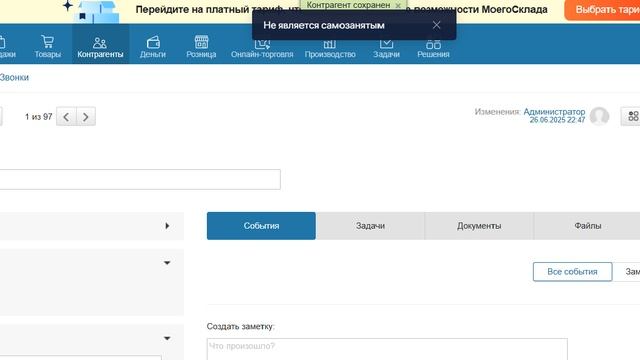This screenshot has width=640, height=360.
Task: Switch to the Документы tab
Action: (x=479, y=226)
